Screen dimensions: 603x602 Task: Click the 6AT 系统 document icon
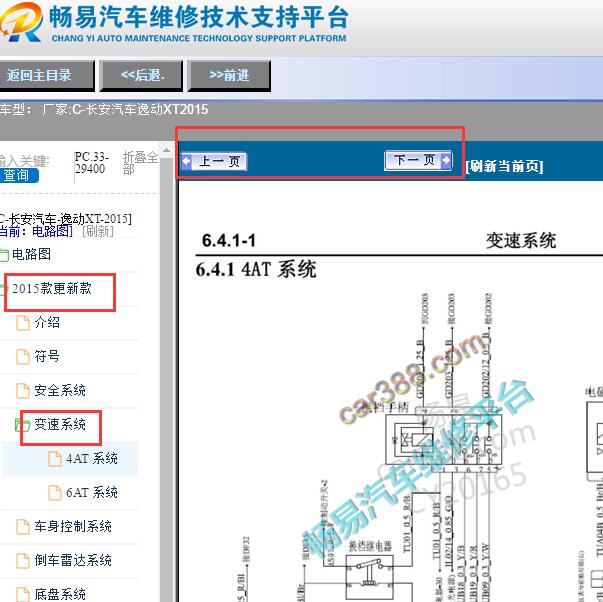tap(55, 492)
